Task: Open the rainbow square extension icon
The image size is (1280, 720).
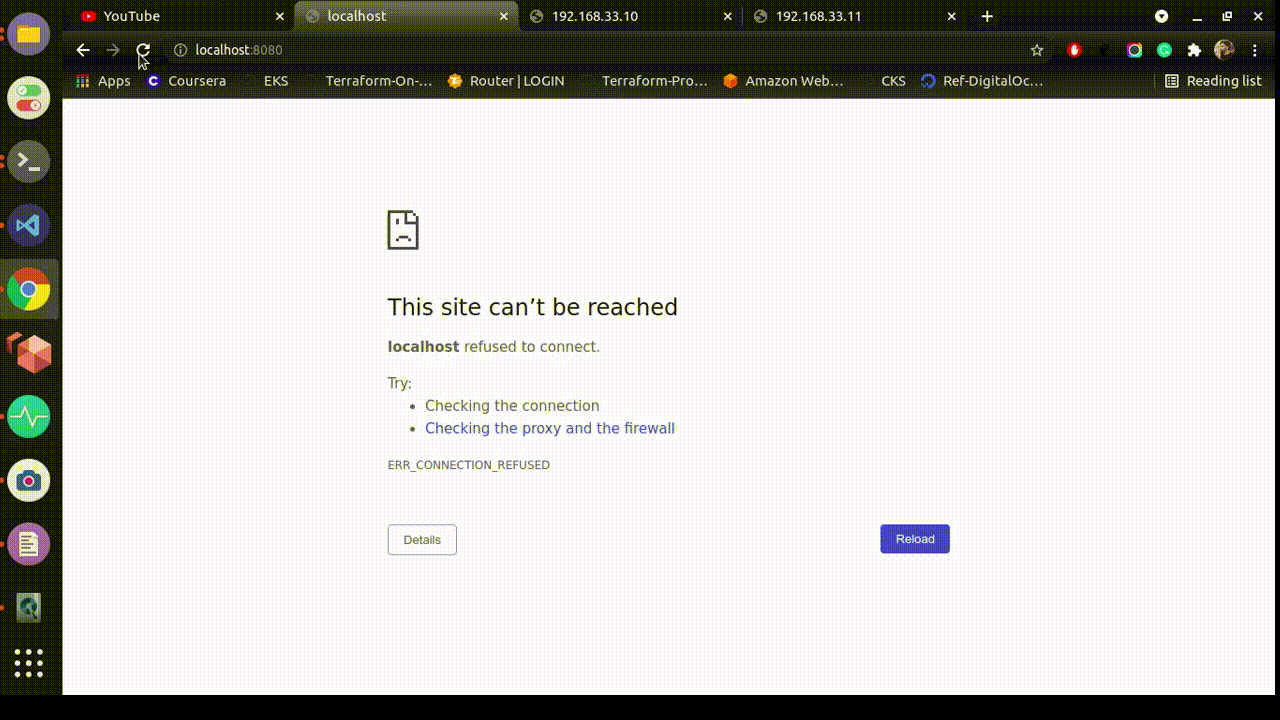Action: [x=1134, y=50]
